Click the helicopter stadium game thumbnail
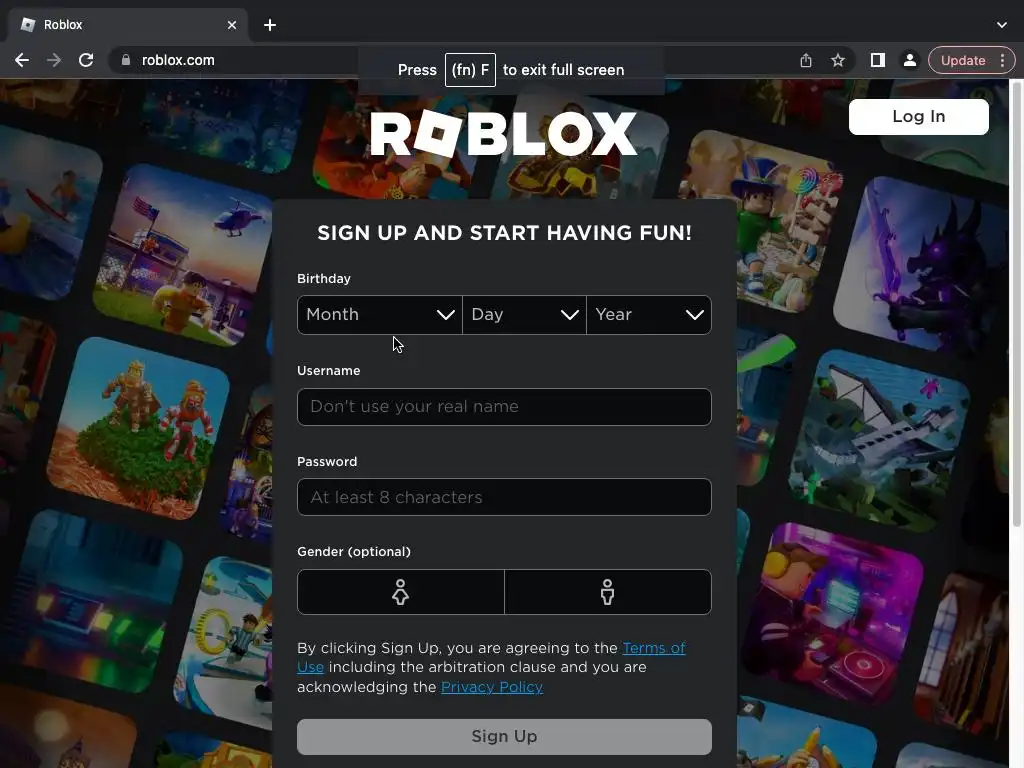 (x=186, y=255)
